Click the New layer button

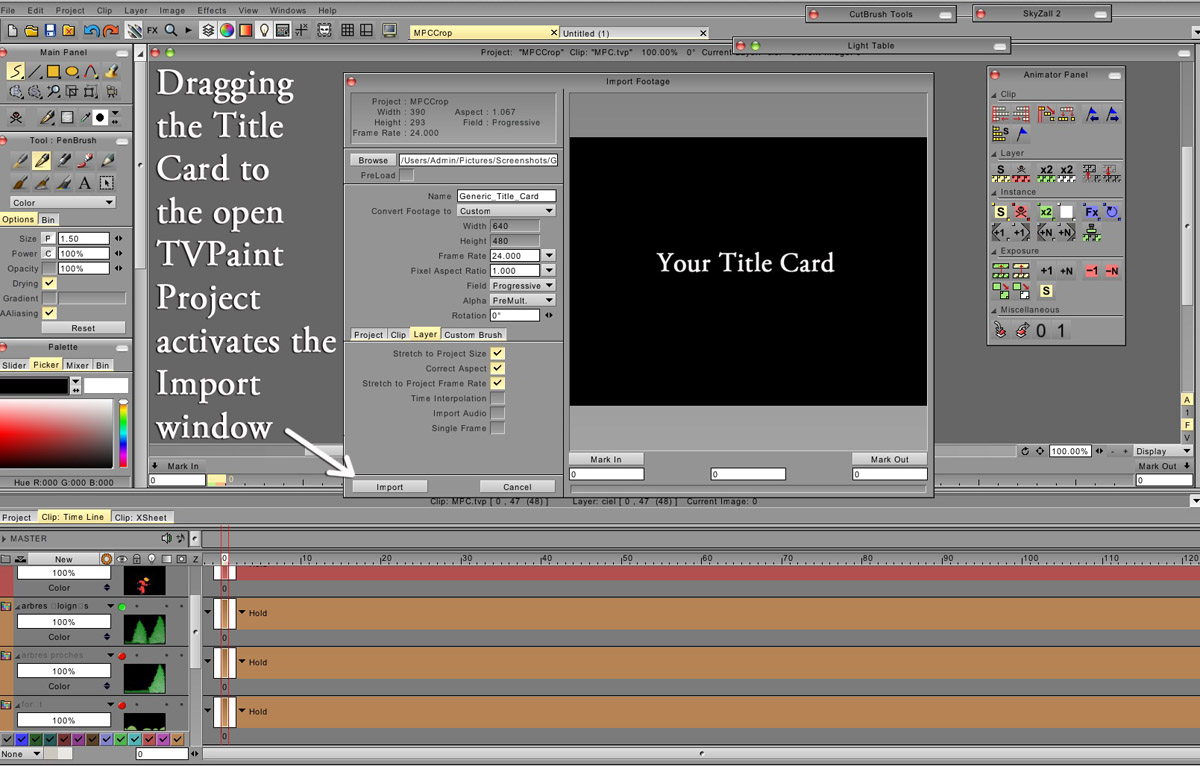(x=64, y=559)
